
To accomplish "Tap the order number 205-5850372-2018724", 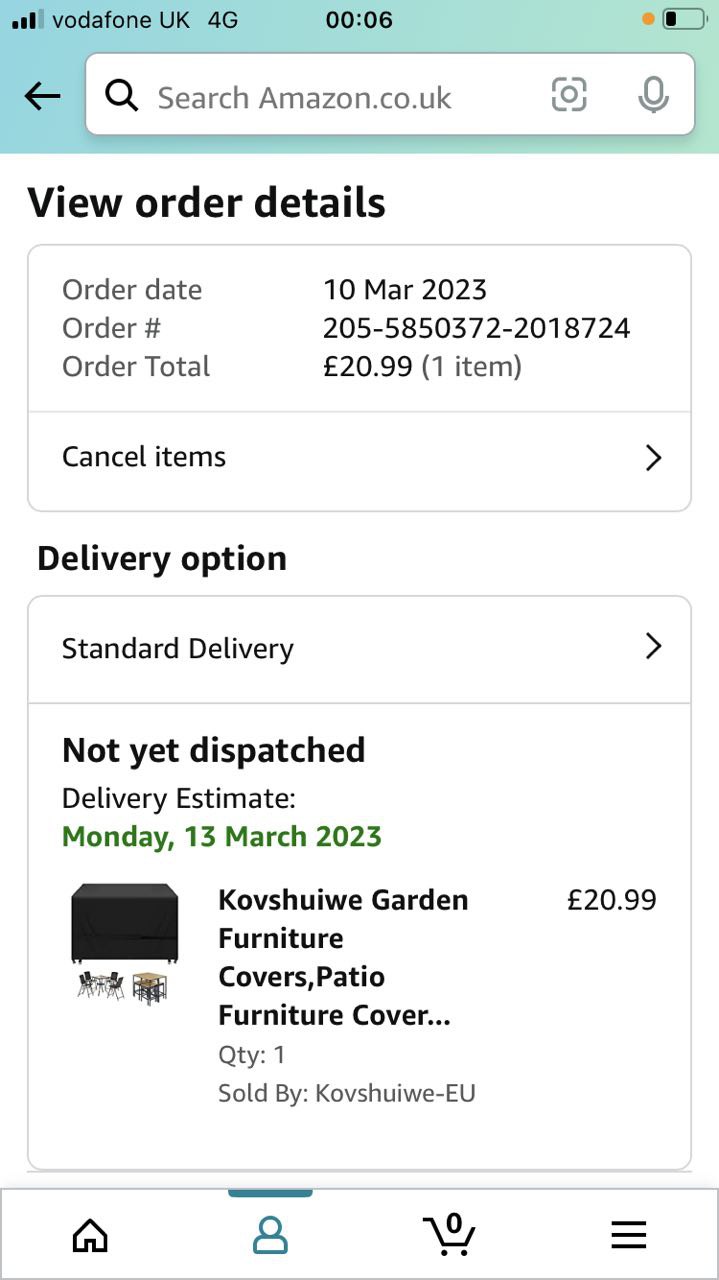I will point(476,328).
